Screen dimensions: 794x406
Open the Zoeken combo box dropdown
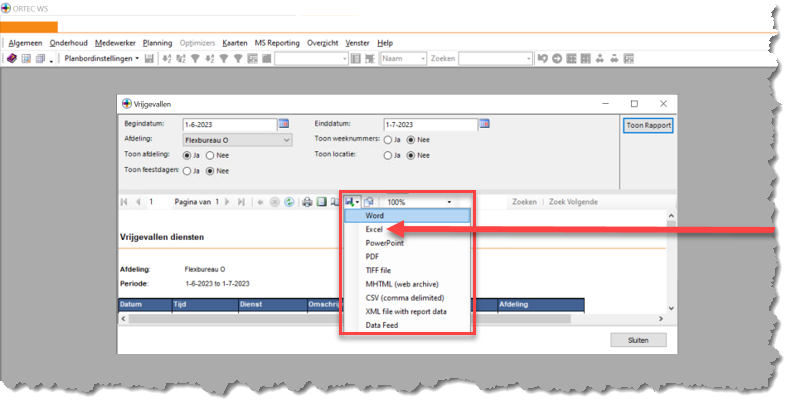(529, 59)
